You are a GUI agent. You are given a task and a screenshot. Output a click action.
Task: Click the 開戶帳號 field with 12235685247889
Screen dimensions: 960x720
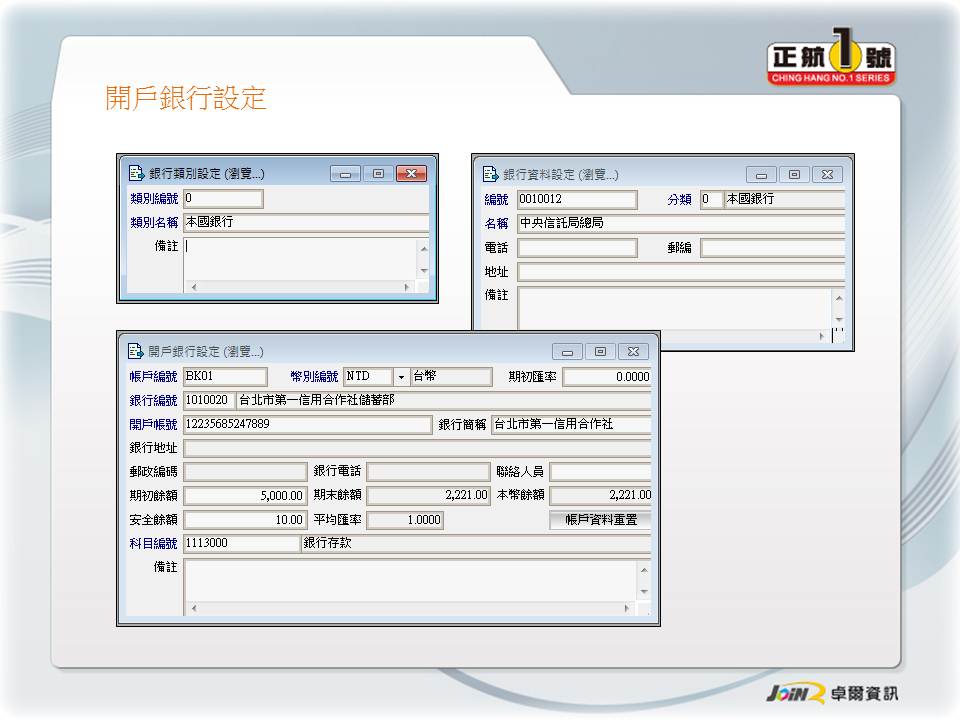[x=307, y=425]
